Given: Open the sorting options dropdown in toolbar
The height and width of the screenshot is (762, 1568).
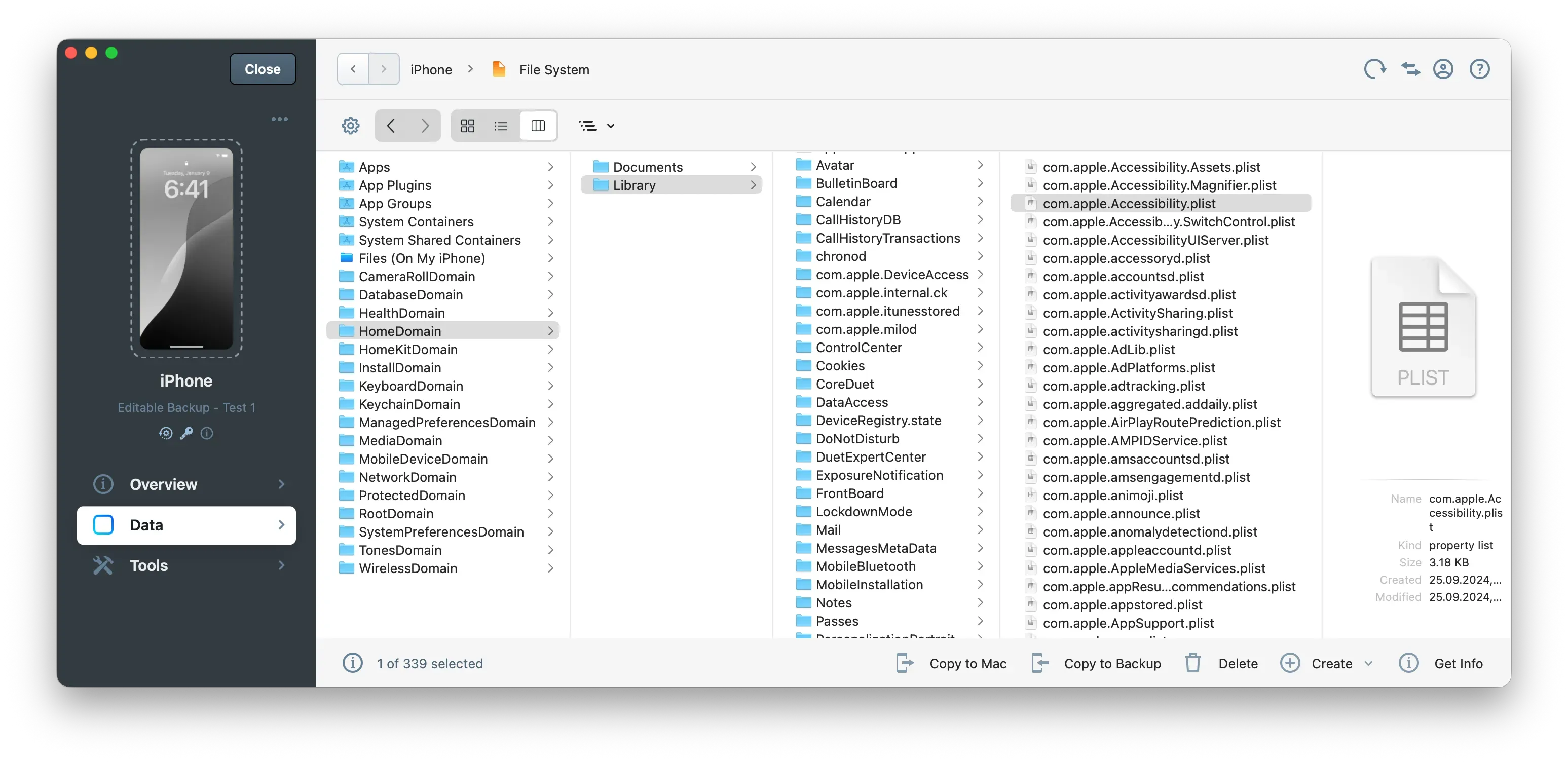Looking at the screenshot, I should pyautogui.click(x=596, y=125).
